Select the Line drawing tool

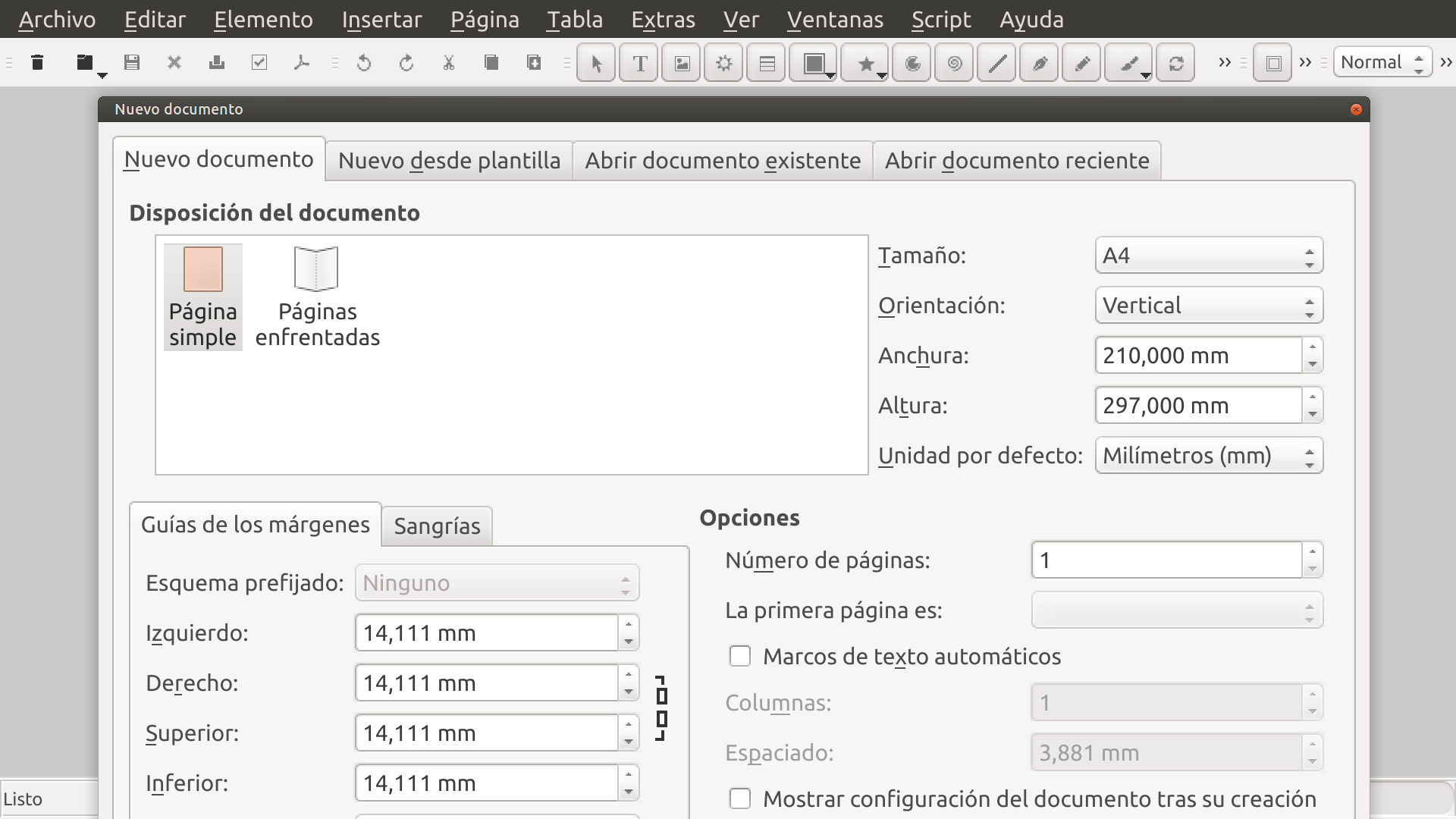(x=996, y=63)
